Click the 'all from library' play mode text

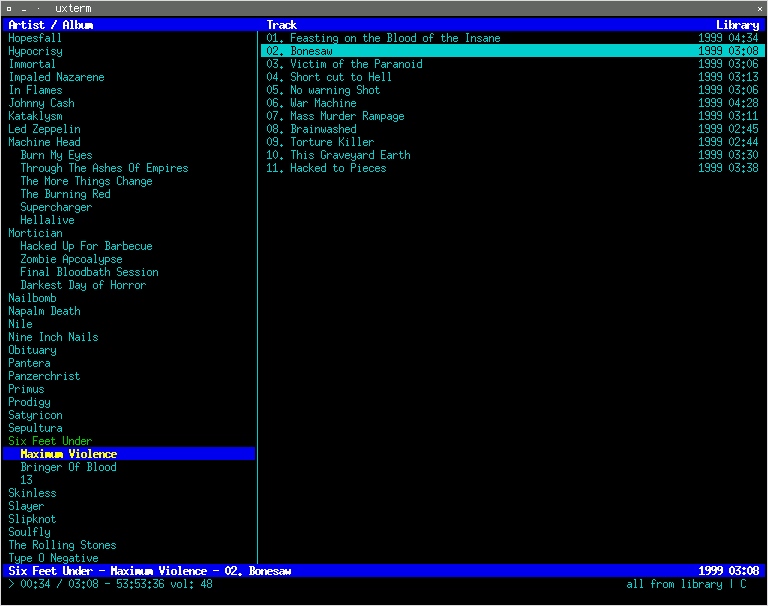[674, 584]
